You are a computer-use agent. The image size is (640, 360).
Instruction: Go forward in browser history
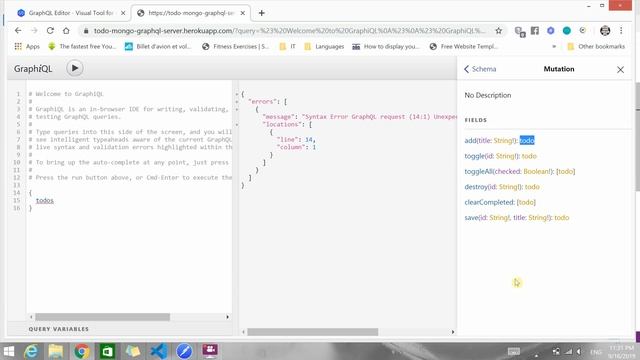click(x=34, y=31)
